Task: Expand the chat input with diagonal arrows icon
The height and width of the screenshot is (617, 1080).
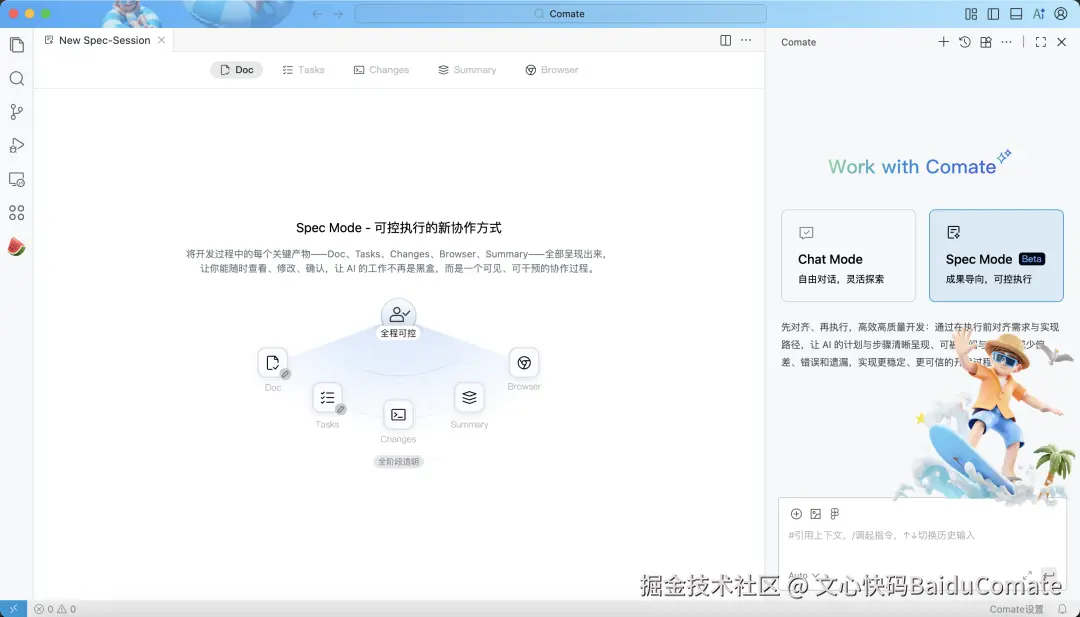Action: (x=1028, y=575)
